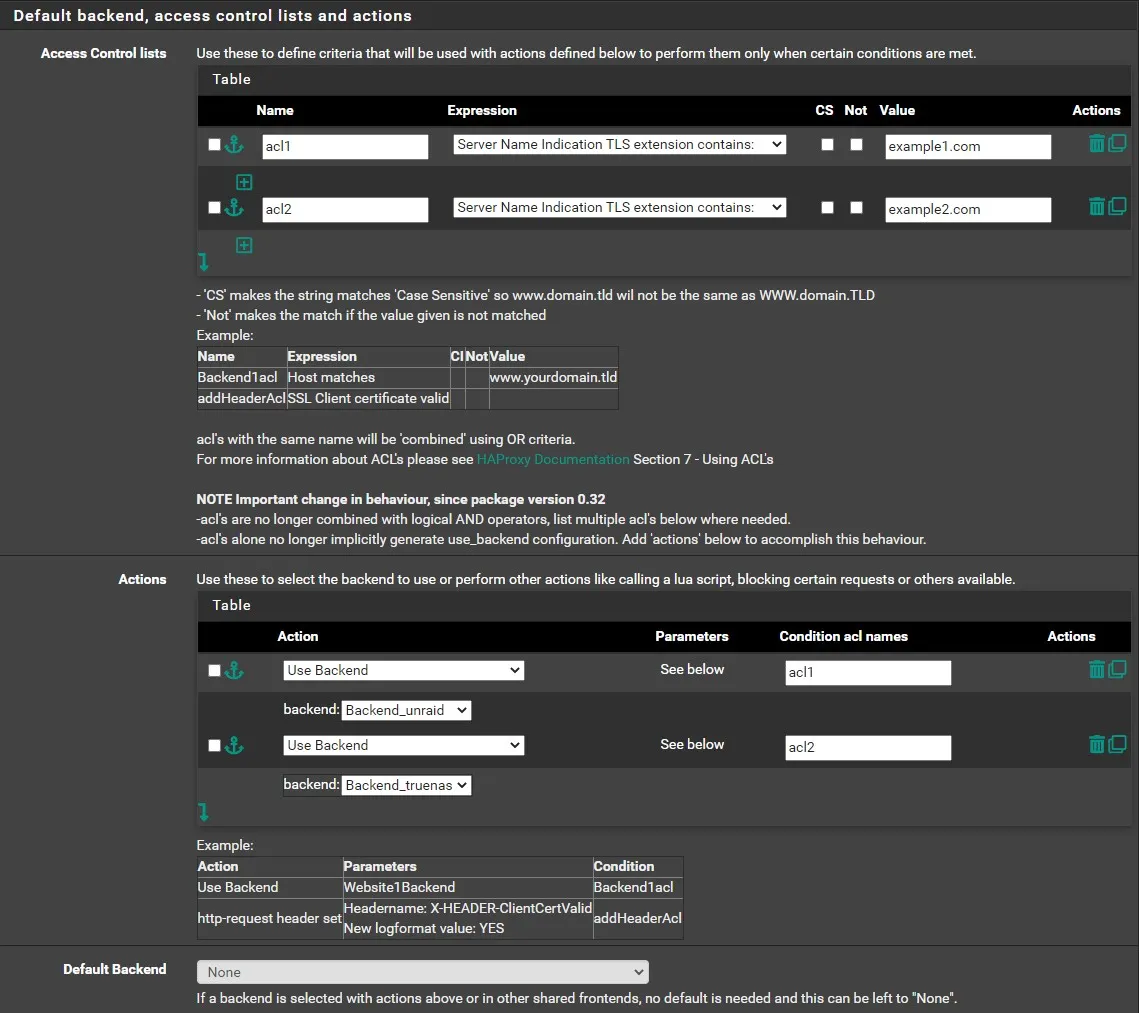Viewport: 1139px width, 1013px height.
Task: Duplicate the Use Backend acl2 action
Action: (1117, 744)
